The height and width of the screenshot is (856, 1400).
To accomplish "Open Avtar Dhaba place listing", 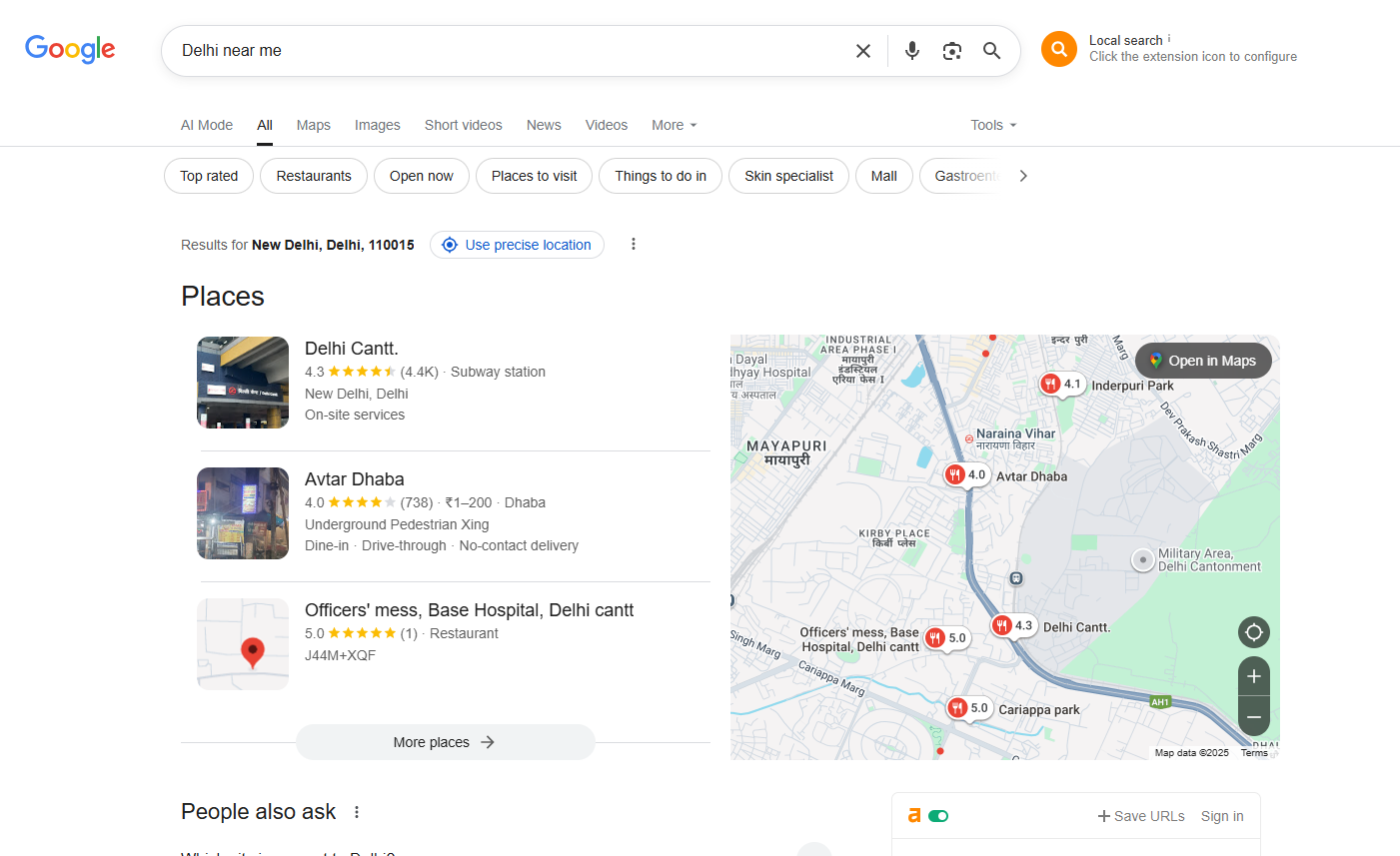I will [355, 479].
